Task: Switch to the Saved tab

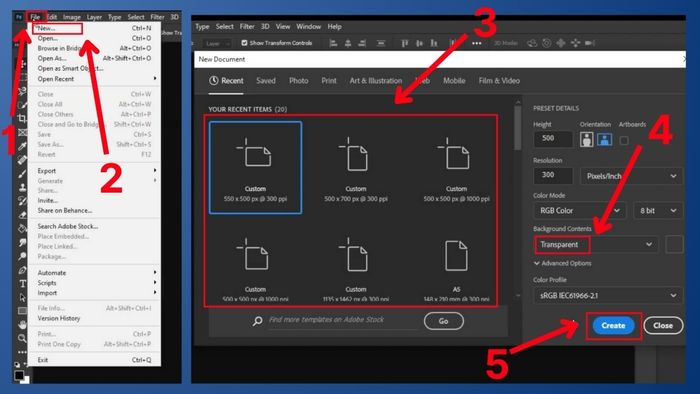Action: coord(266,81)
